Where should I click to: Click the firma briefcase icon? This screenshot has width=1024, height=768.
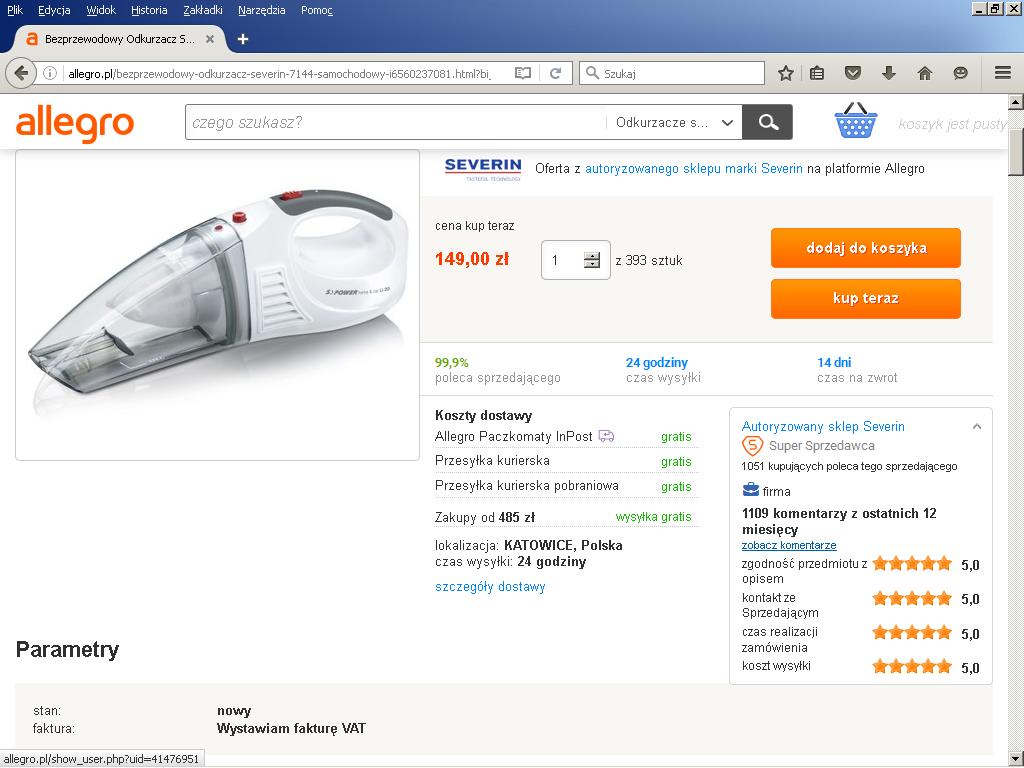(x=750, y=490)
